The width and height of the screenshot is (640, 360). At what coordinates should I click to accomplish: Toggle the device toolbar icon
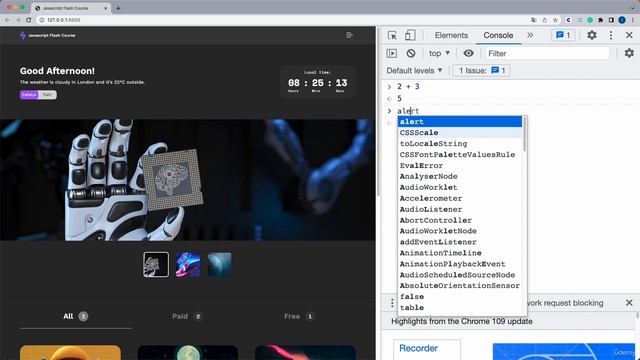coord(410,36)
